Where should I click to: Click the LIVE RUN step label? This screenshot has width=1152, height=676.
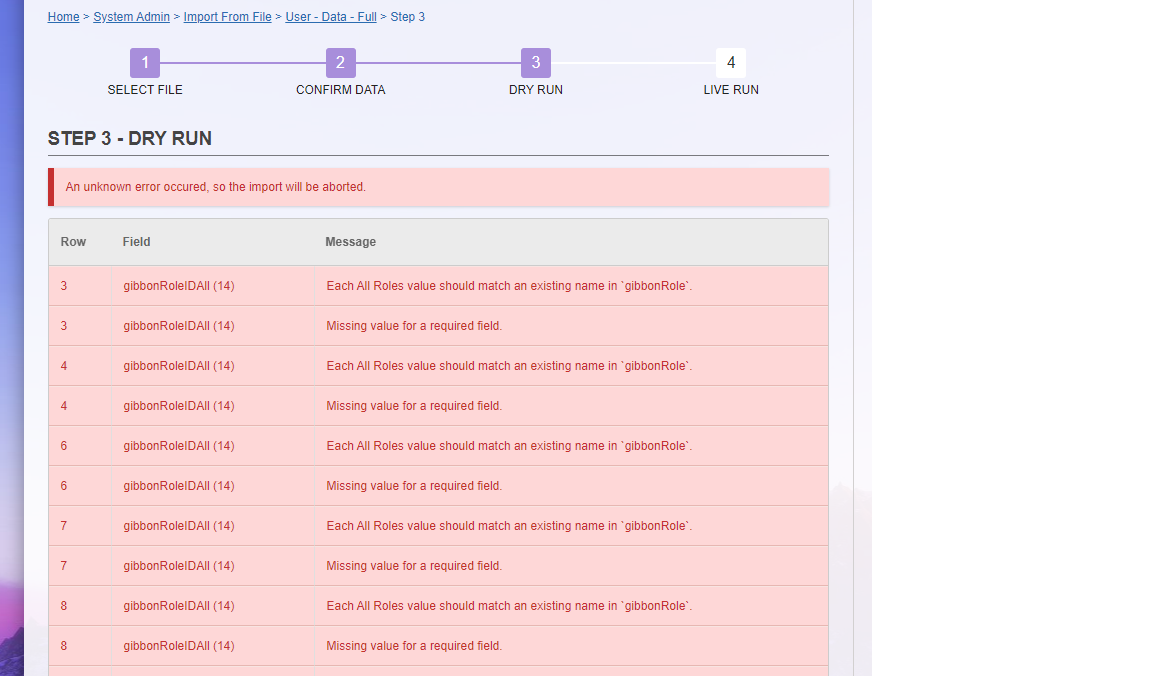[x=731, y=90]
